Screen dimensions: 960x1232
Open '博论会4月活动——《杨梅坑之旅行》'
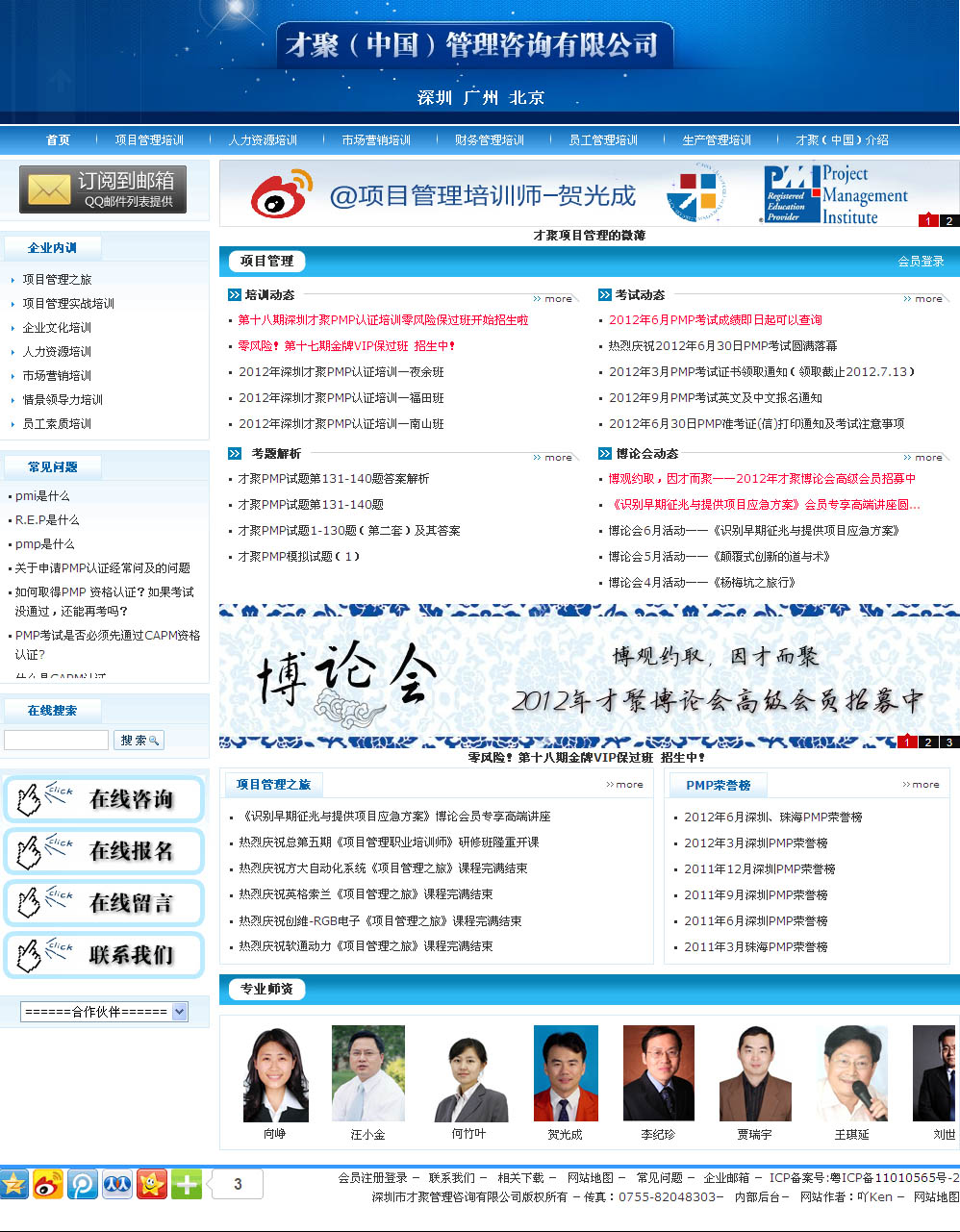(x=702, y=583)
